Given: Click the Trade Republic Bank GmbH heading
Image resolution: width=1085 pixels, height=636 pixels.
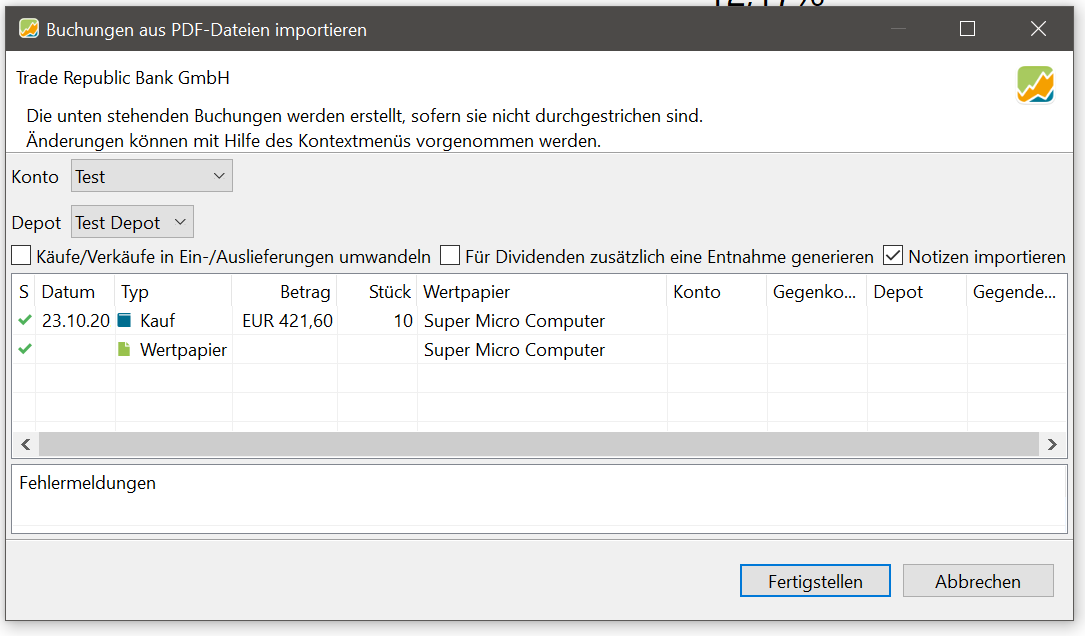Looking at the screenshot, I should coord(122,78).
